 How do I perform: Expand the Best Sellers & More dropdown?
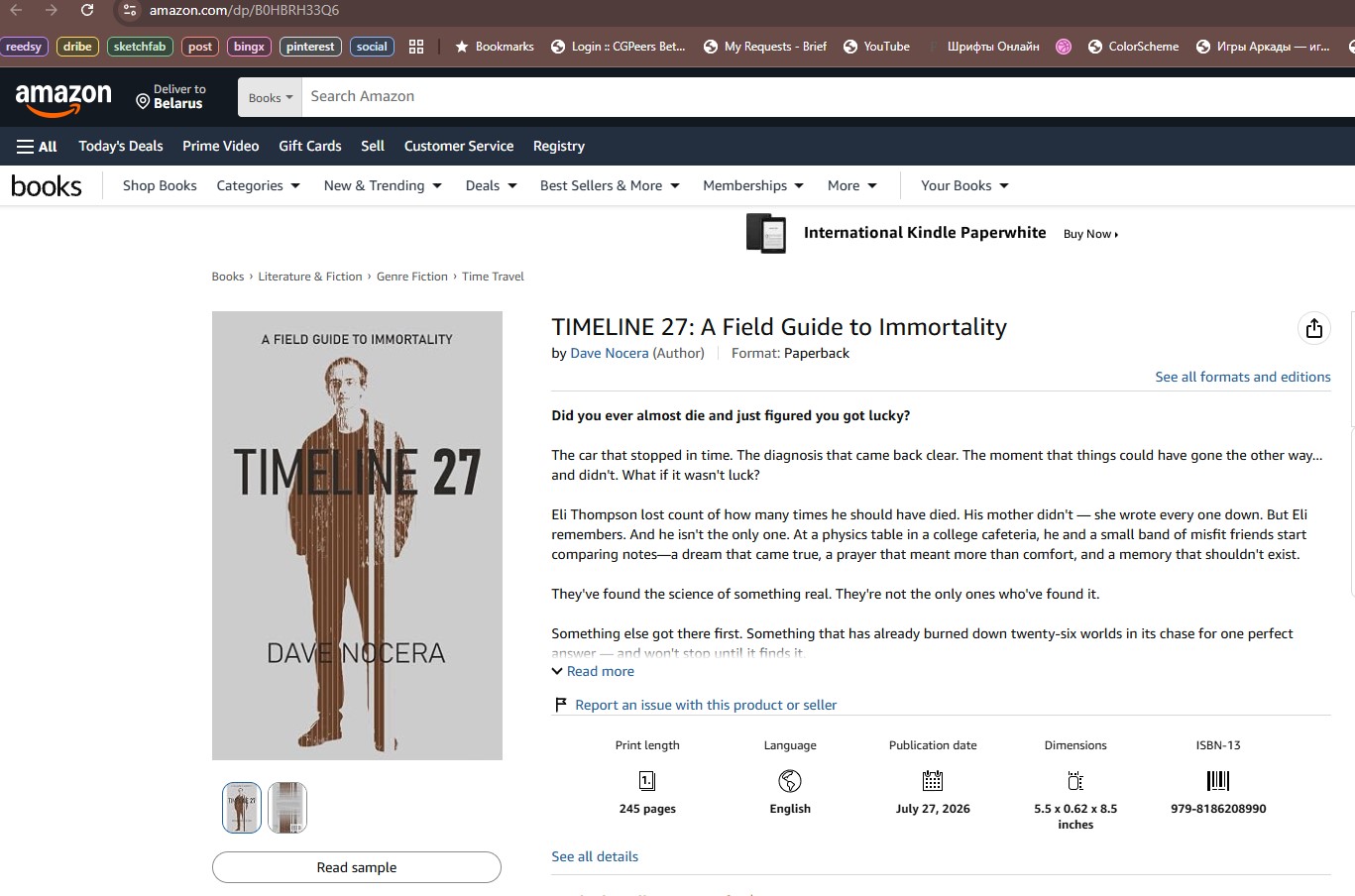pos(610,185)
